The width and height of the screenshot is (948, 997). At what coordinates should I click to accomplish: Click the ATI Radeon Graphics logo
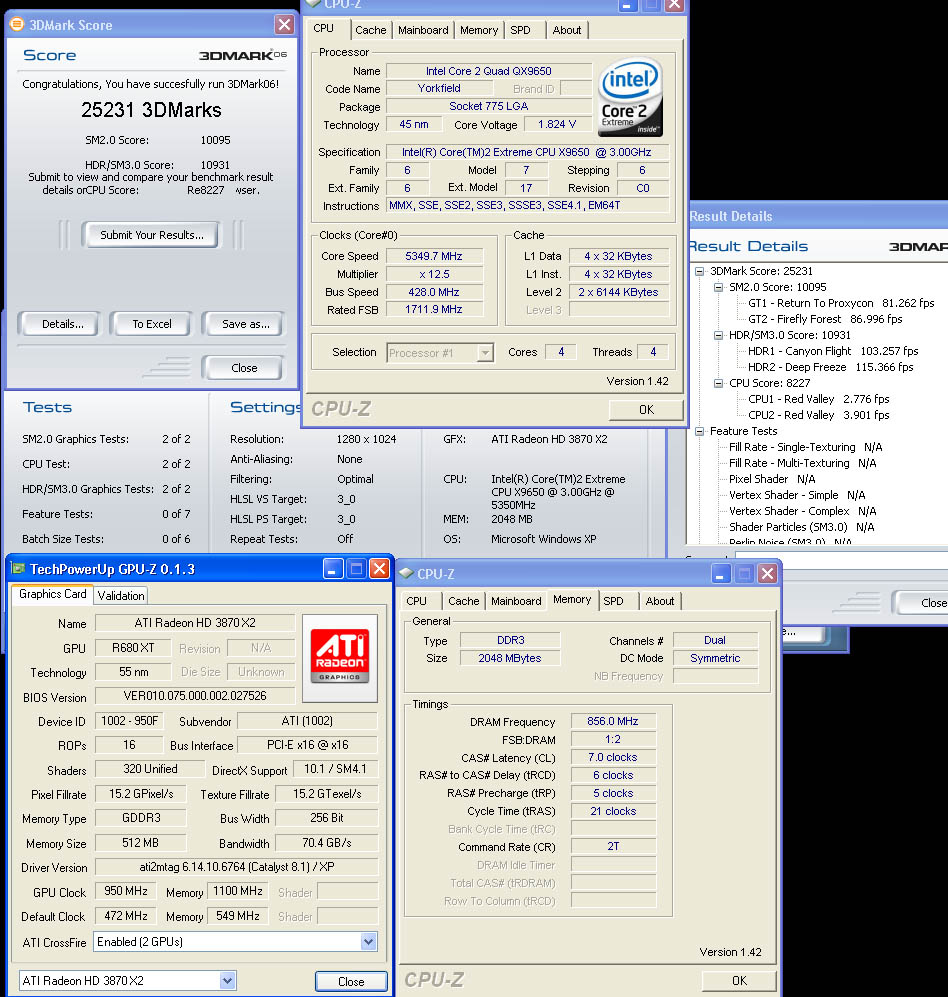(x=340, y=657)
